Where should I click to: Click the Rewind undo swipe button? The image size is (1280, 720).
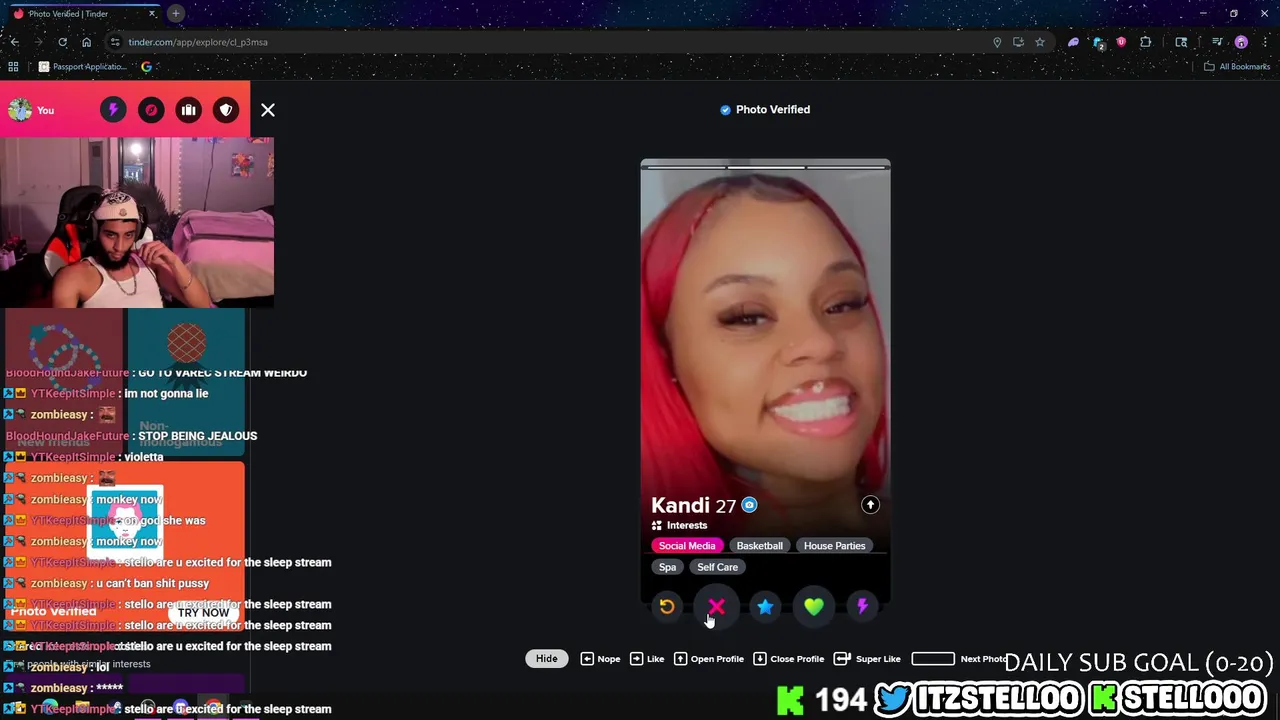[667, 606]
